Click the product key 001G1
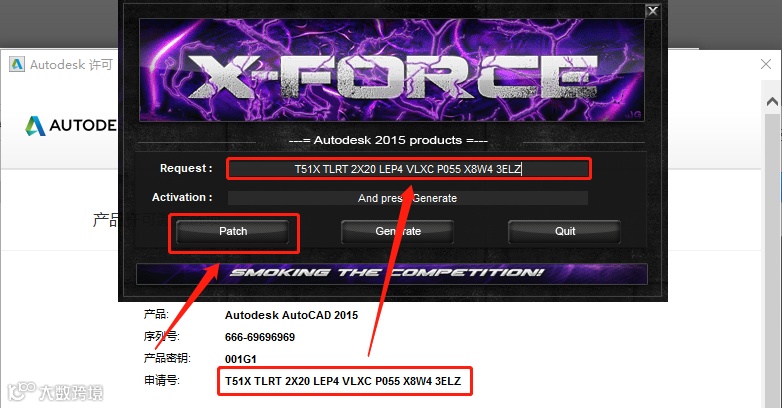This screenshot has height=408, width=782. pyautogui.click(x=240, y=359)
